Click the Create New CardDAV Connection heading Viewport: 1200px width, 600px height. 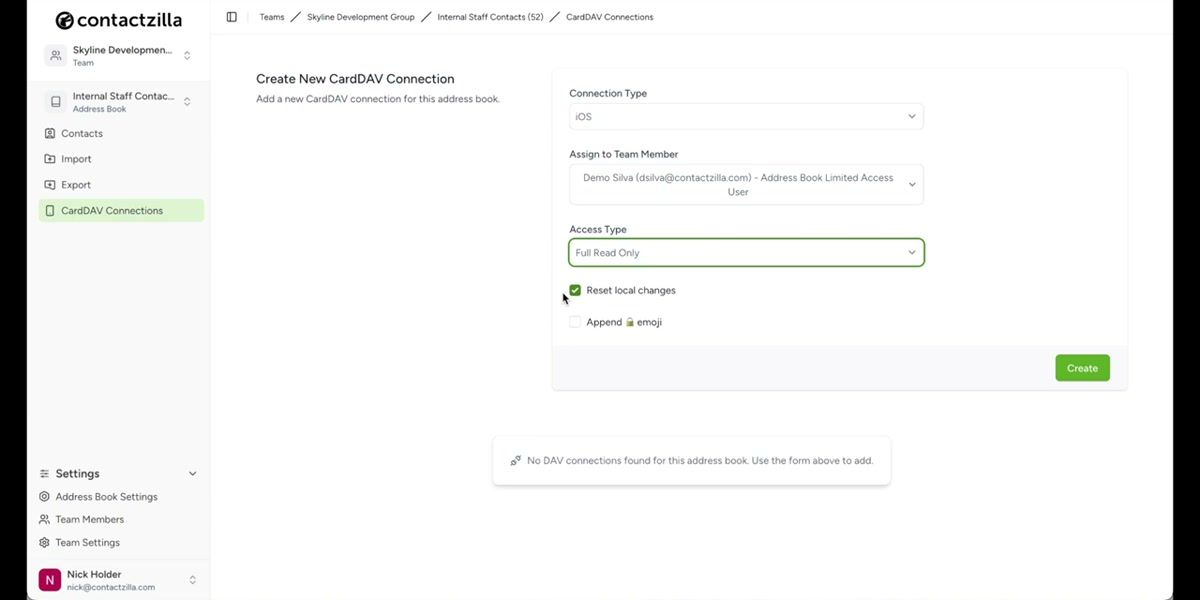[355, 79]
